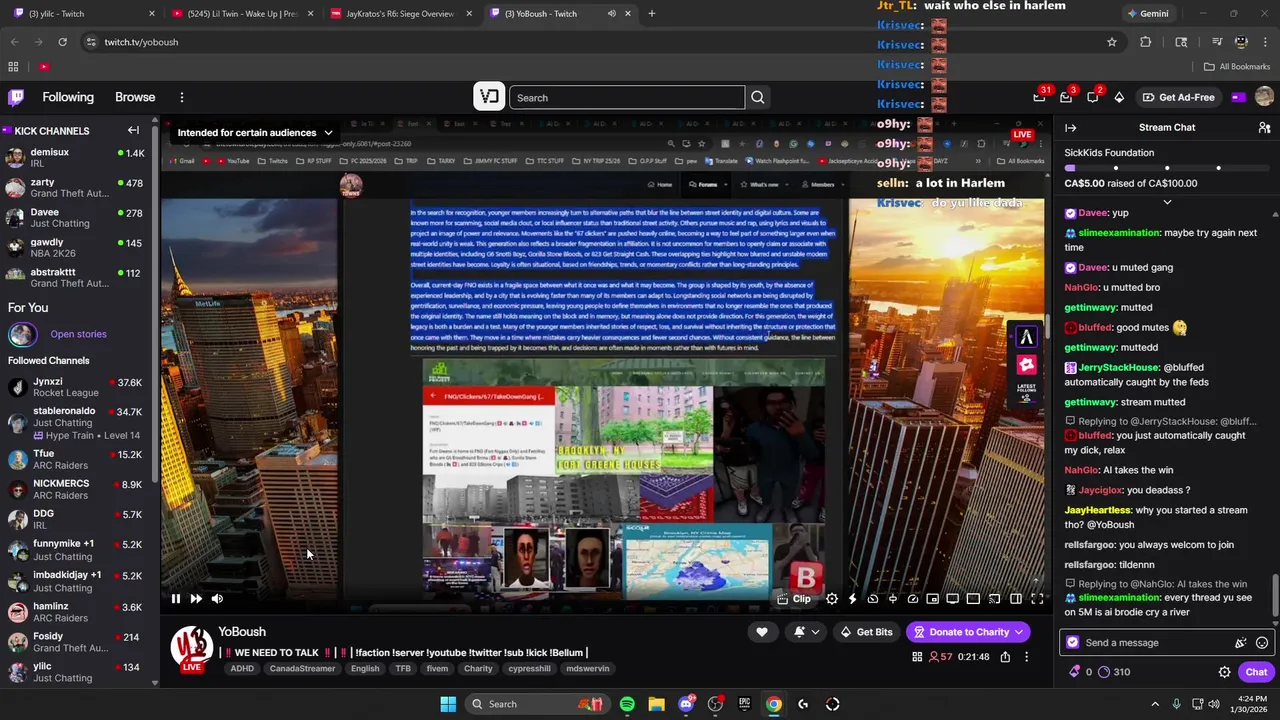The height and width of the screenshot is (720, 1280).
Task: Click the purple Chat send button
Action: pyautogui.click(x=1256, y=672)
